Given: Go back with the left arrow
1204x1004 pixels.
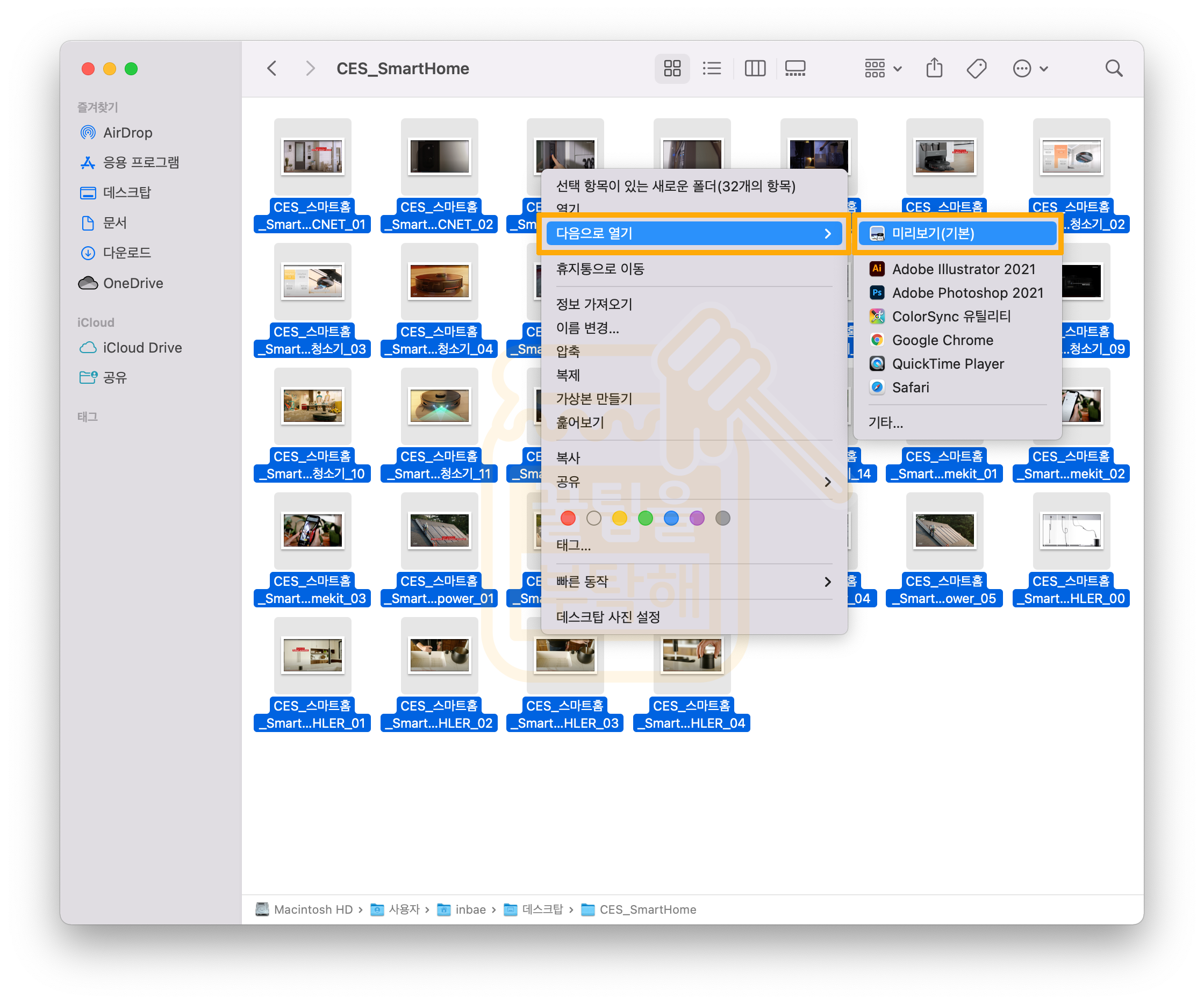Looking at the screenshot, I should [273, 69].
